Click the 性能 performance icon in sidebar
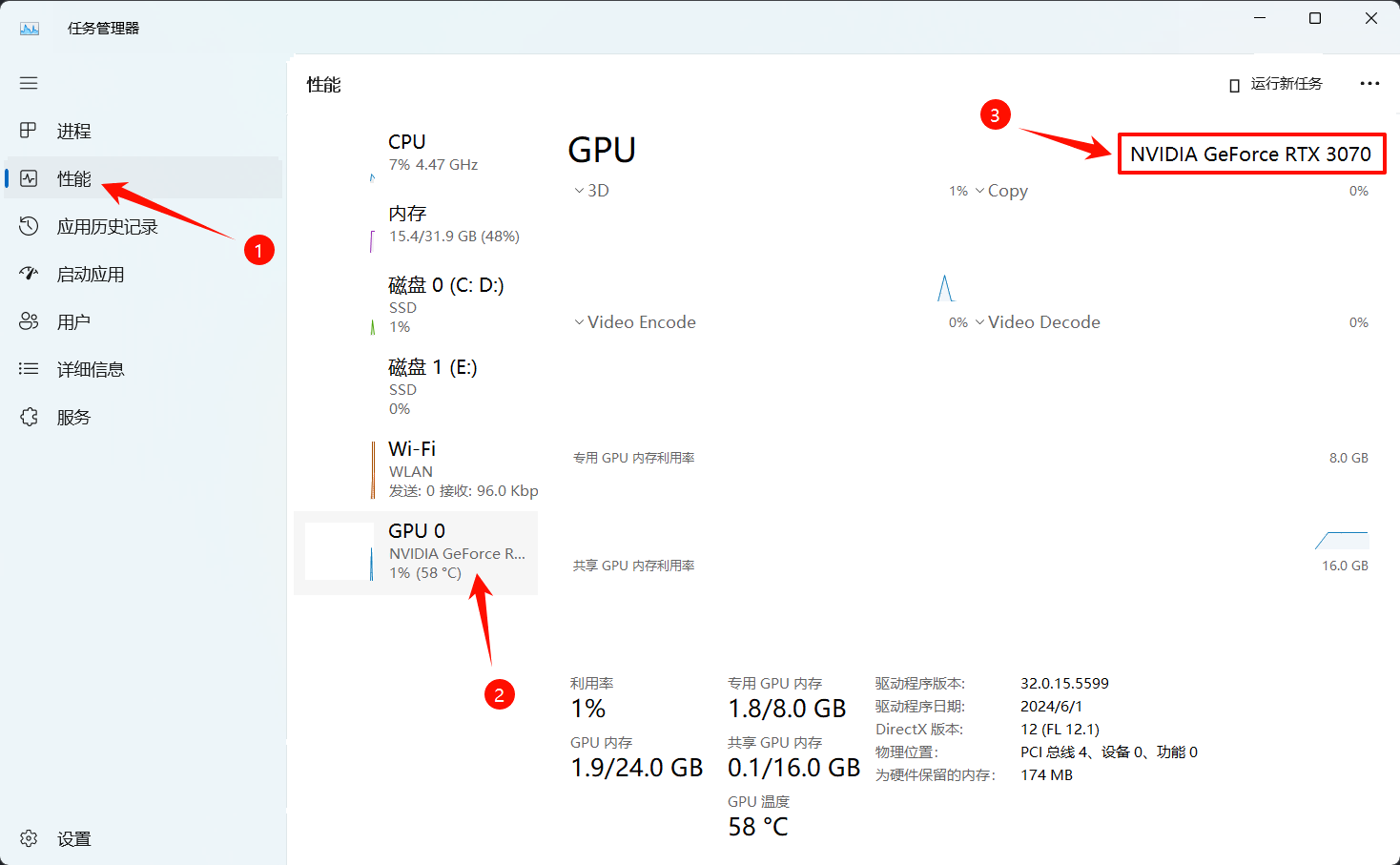The height and width of the screenshot is (865, 1400). pos(29,178)
